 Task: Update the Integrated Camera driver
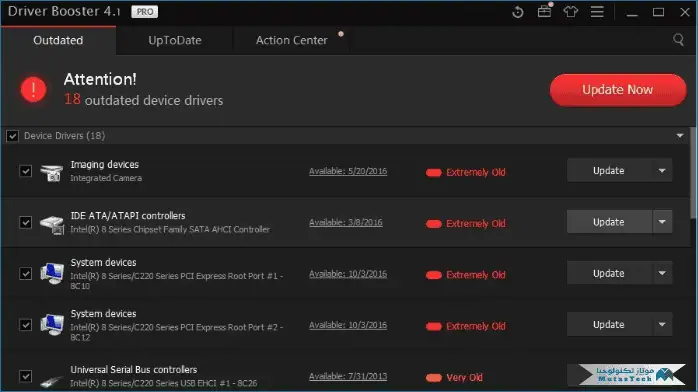point(609,171)
